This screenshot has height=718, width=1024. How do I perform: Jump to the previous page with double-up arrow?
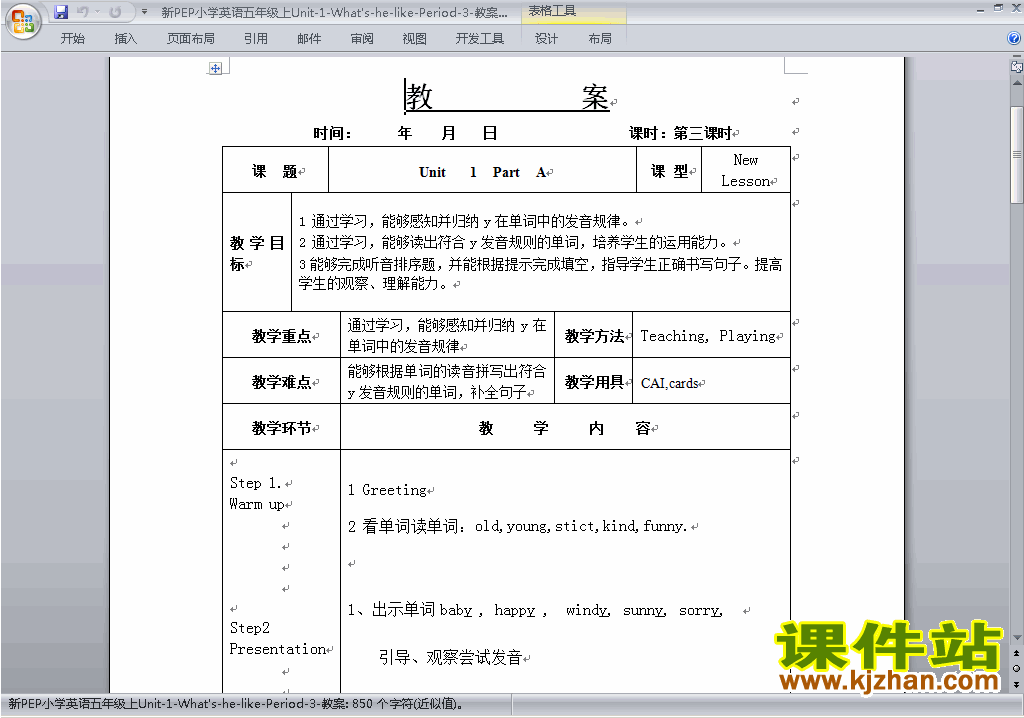pyautogui.click(x=1017, y=653)
